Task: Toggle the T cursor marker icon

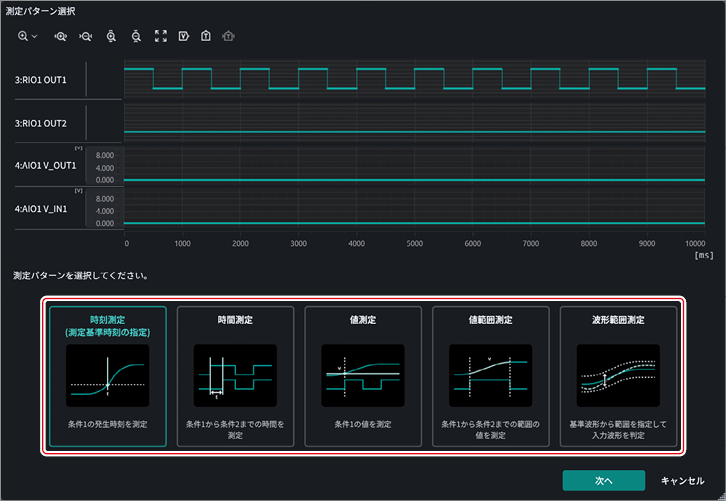Action: point(206,36)
